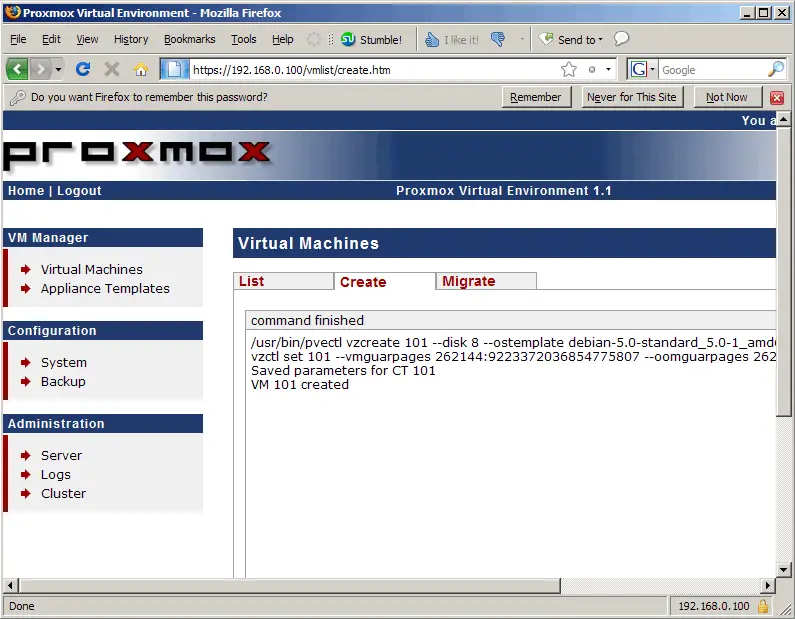
Task: Bookmark this page with the star icon
Action: click(x=569, y=69)
